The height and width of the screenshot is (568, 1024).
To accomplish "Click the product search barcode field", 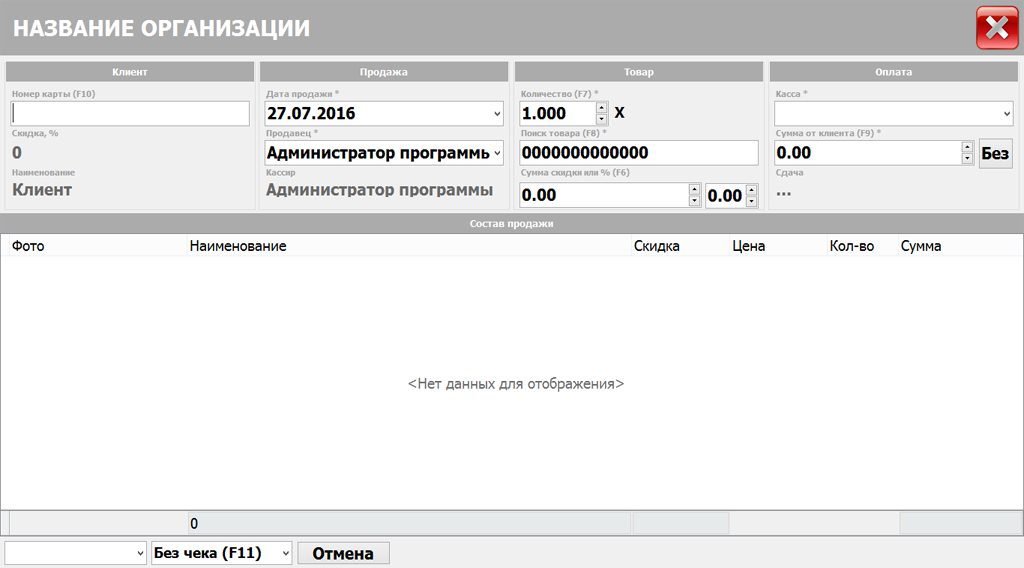I will 639,153.
